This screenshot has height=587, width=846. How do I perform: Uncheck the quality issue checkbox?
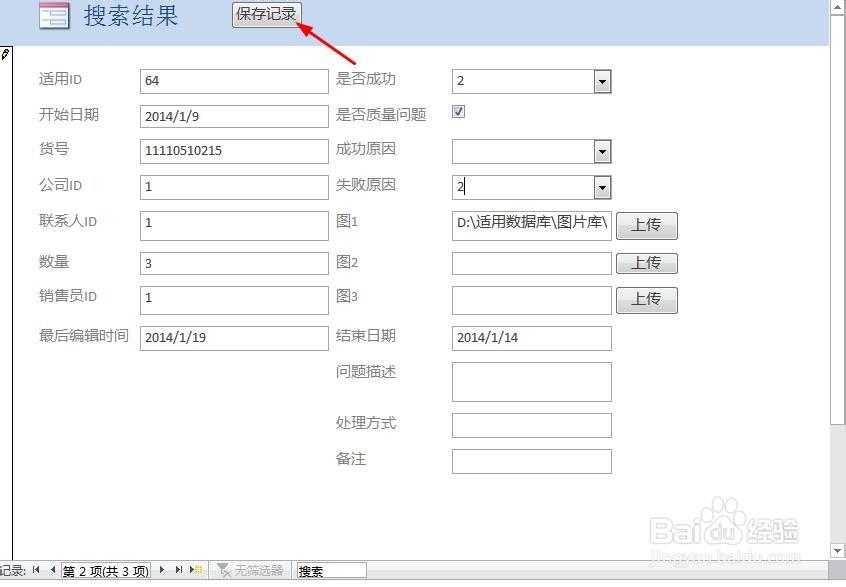pos(458,112)
